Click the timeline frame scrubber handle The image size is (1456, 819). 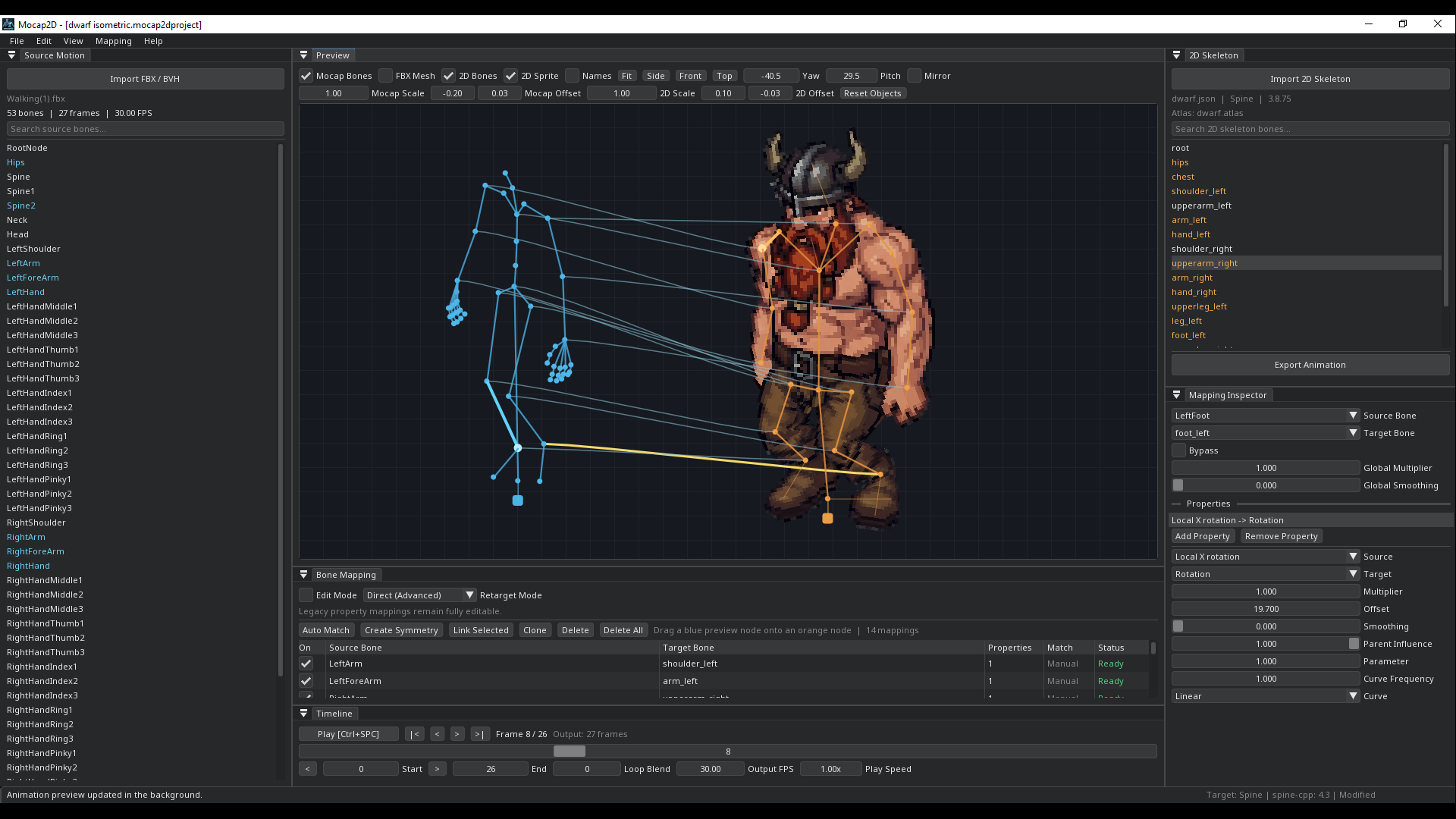(570, 752)
